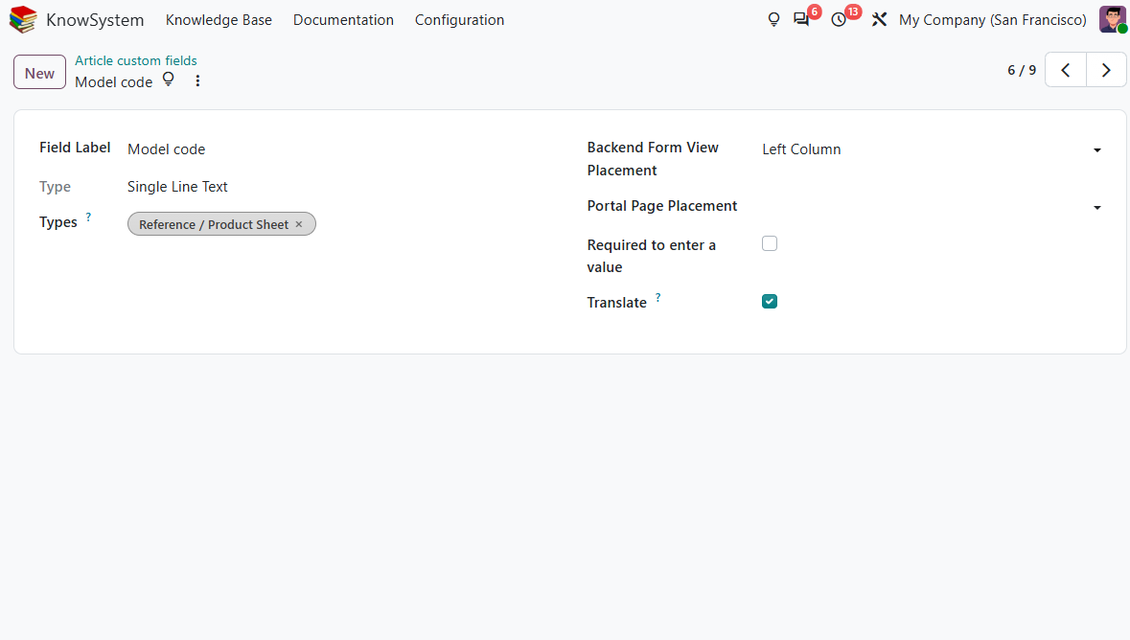Image resolution: width=1130 pixels, height=640 pixels.
Task: Open the Documentation menu
Action: pyautogui.click(x=343, y=19)
